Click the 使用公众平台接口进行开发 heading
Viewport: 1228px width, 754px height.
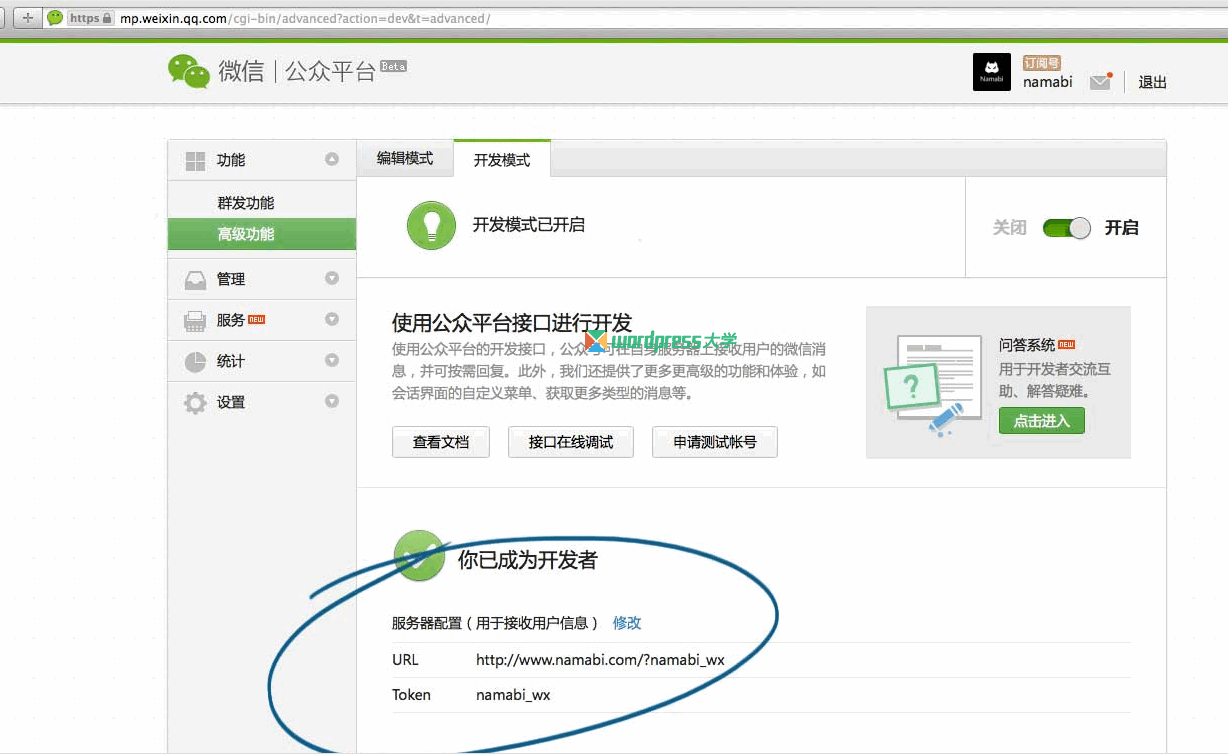pyautogui.click(x=512, y=323)
